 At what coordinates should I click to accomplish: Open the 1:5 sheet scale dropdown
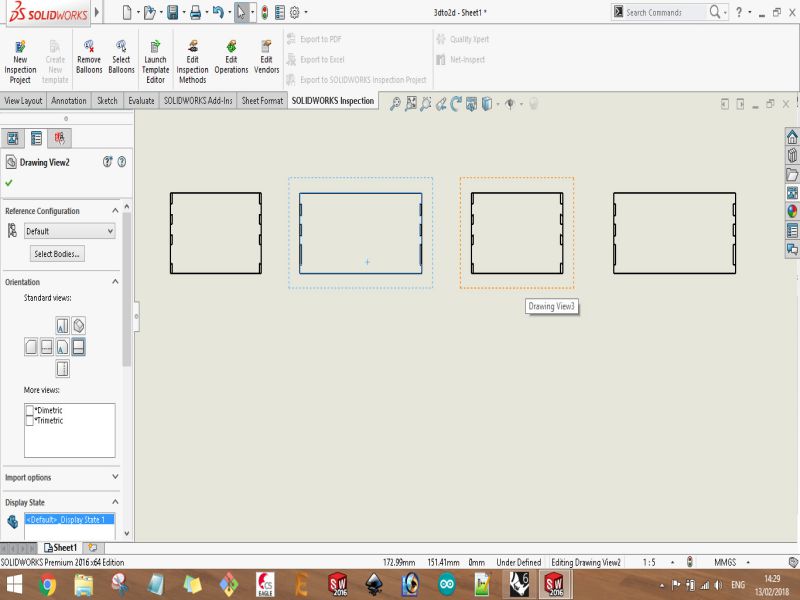[x=672, y=562]
